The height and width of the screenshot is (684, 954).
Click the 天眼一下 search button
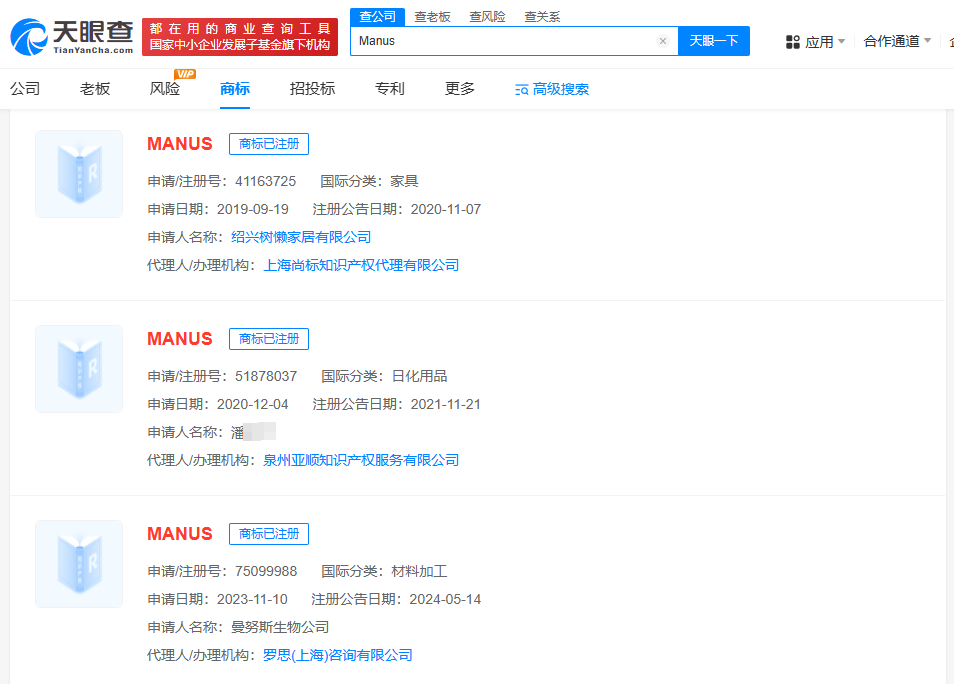tap(714, 41)
